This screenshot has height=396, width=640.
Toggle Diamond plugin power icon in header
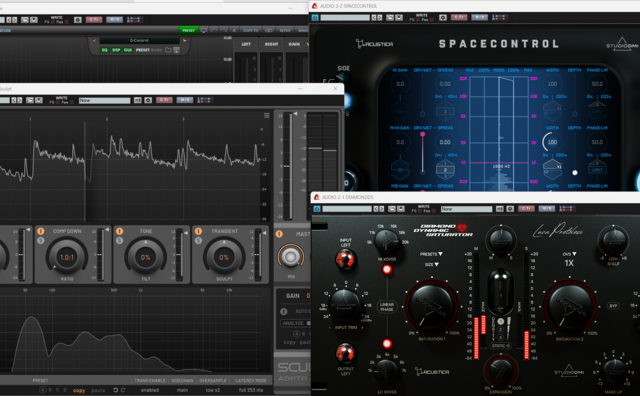316,209
